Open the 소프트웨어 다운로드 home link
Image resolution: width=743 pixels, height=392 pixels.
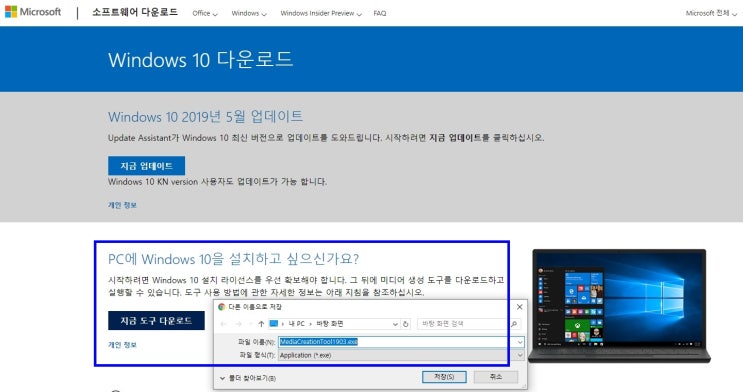click(135, 12)
